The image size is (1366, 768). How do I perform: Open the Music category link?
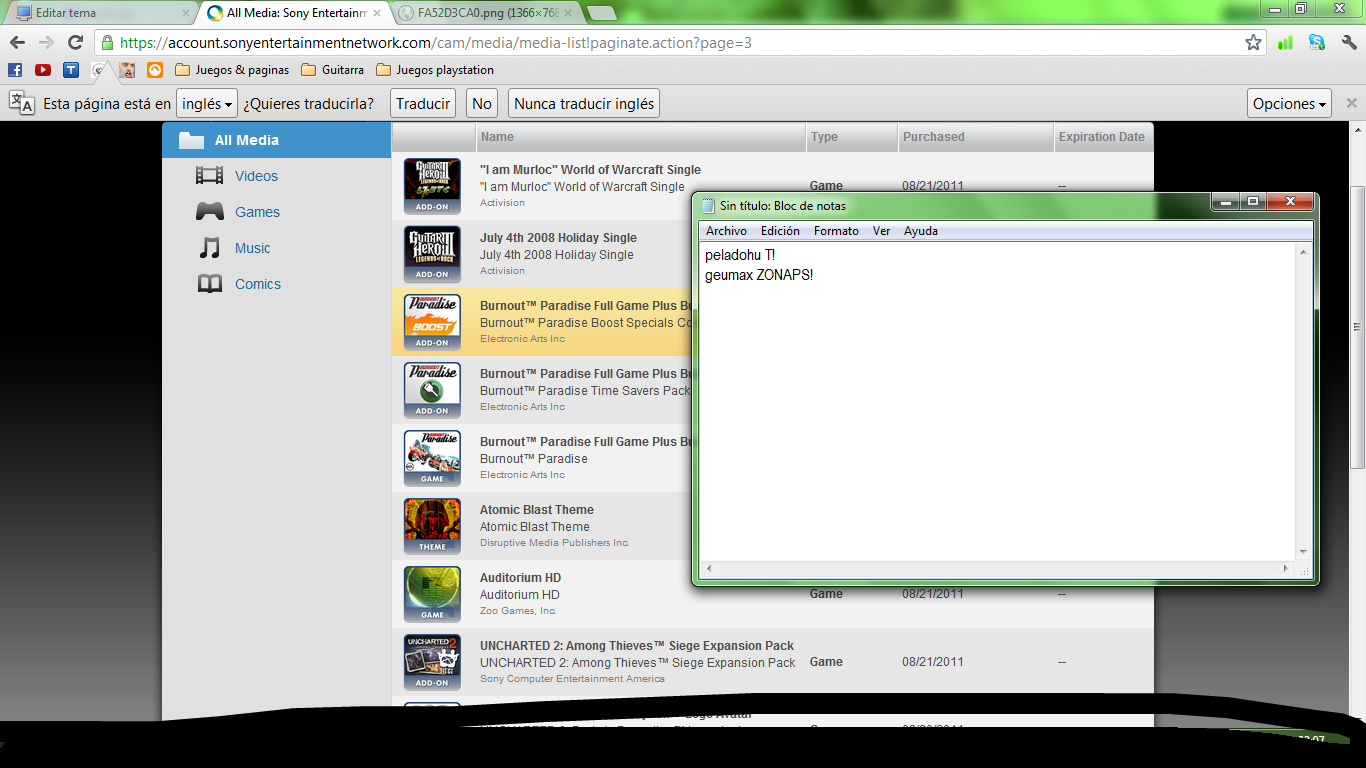pyautogui.click(x=252, y=248)
